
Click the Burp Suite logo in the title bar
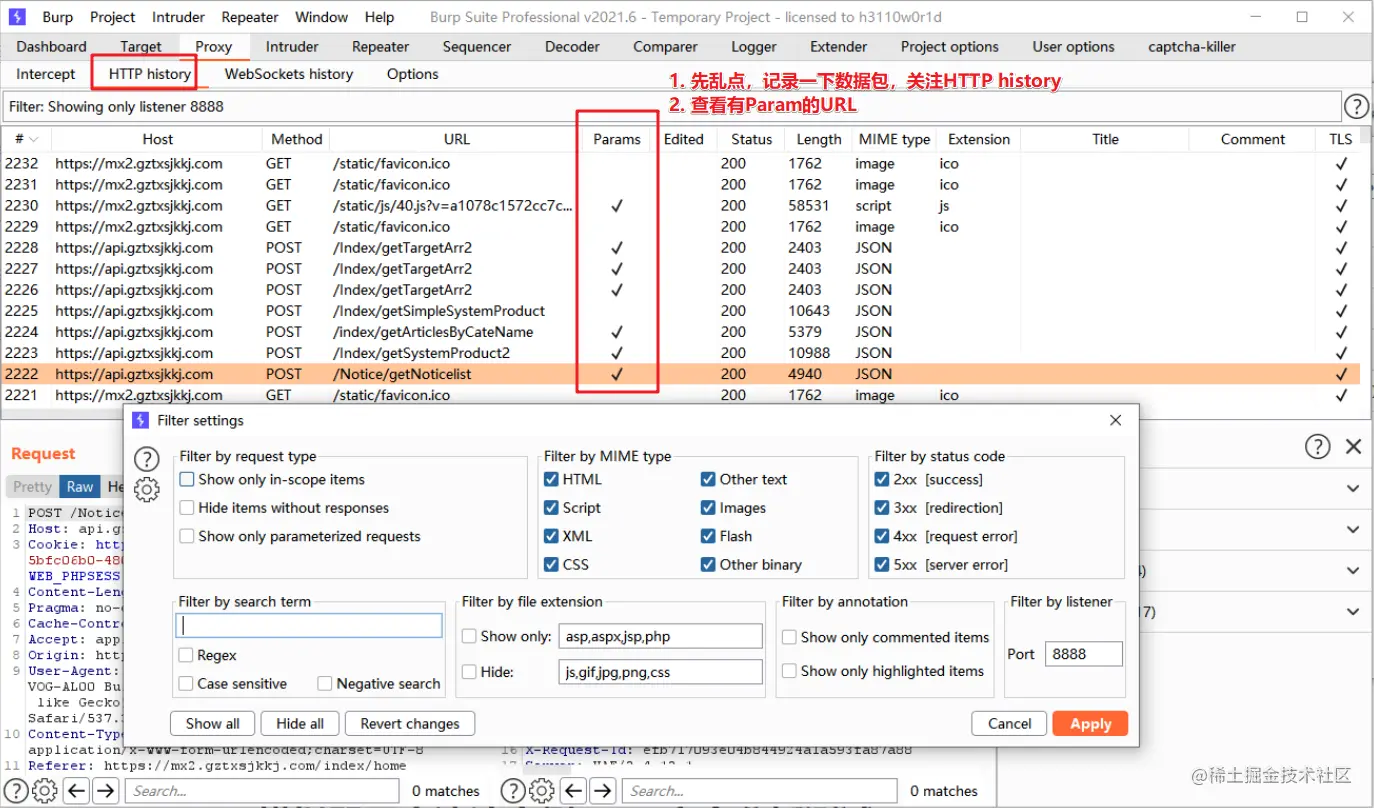(x=17, y=17)
